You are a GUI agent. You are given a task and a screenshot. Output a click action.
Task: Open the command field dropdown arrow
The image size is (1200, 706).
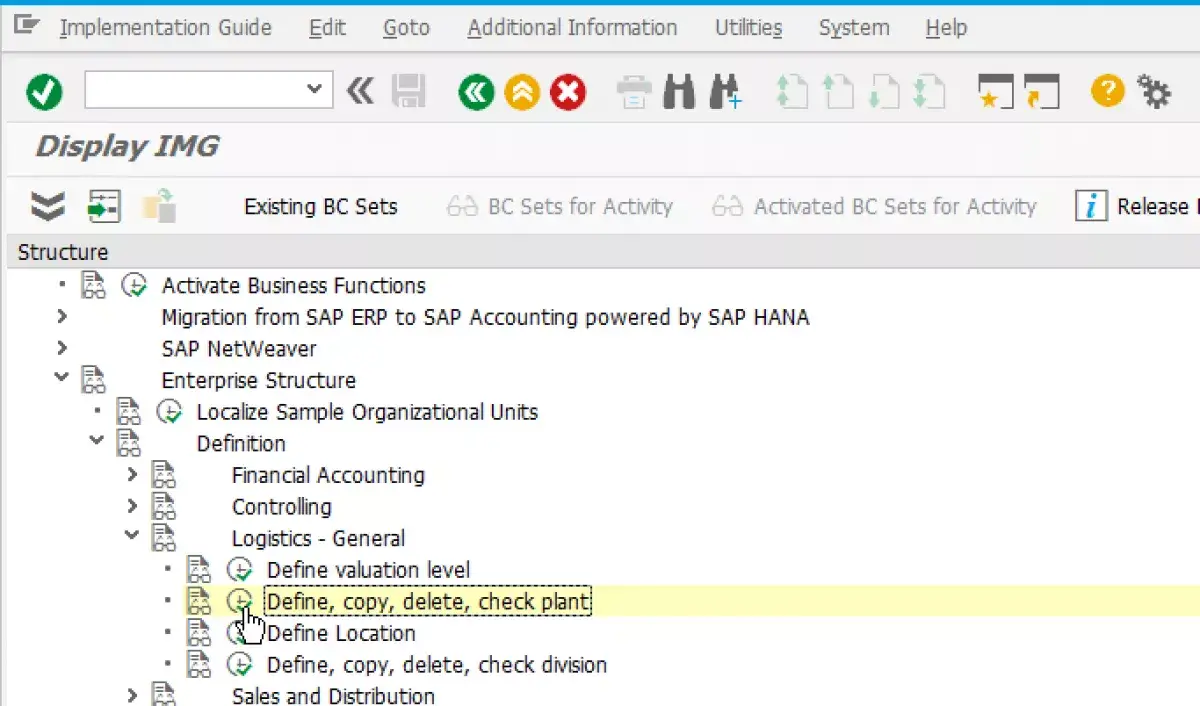[x=315, y=89]
